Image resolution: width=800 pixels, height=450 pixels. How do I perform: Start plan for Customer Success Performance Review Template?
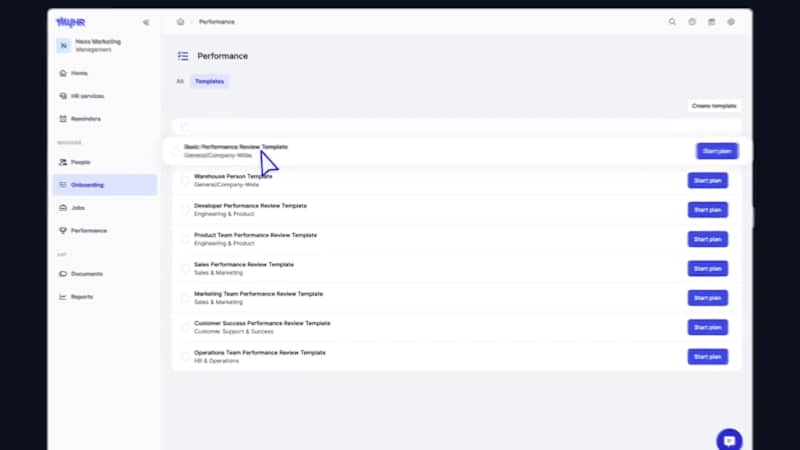[707, 328]
